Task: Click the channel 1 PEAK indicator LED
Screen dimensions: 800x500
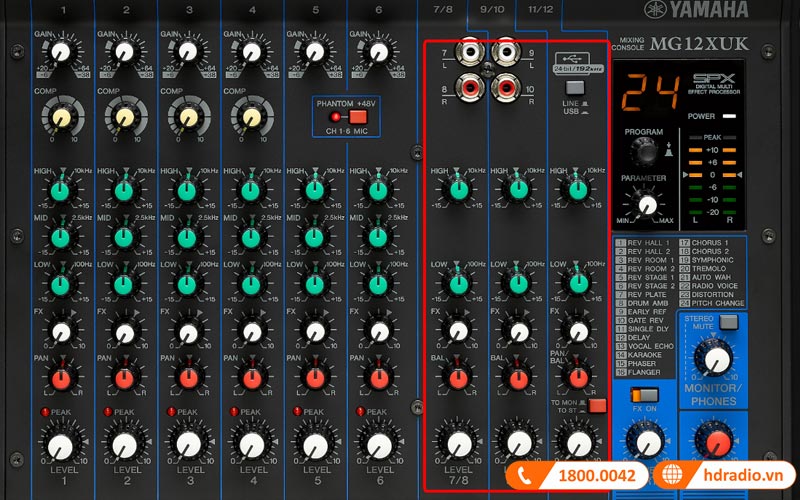Action: point(44,412)
